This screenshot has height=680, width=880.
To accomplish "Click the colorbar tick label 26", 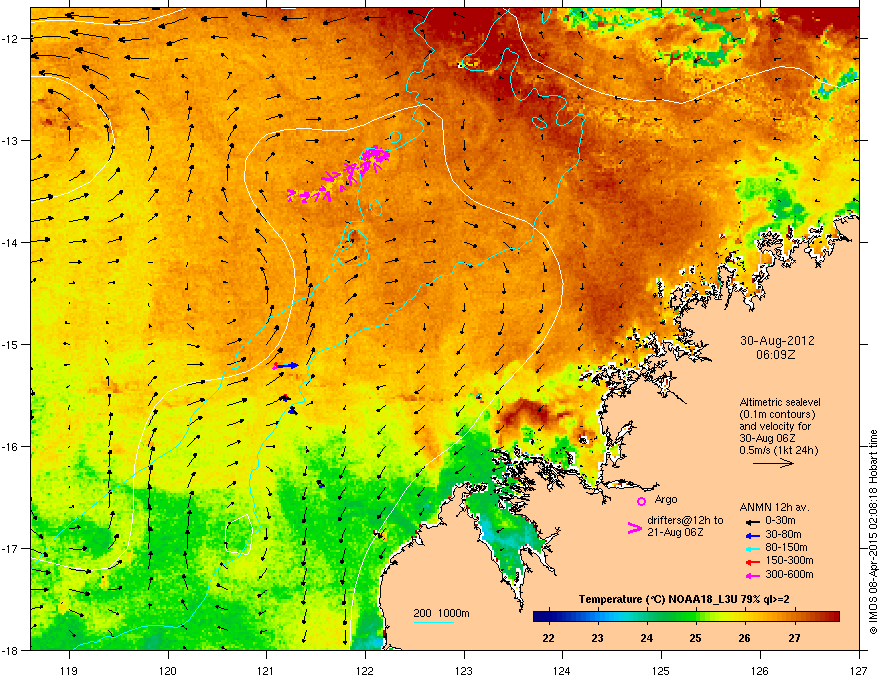I will 744,638.
